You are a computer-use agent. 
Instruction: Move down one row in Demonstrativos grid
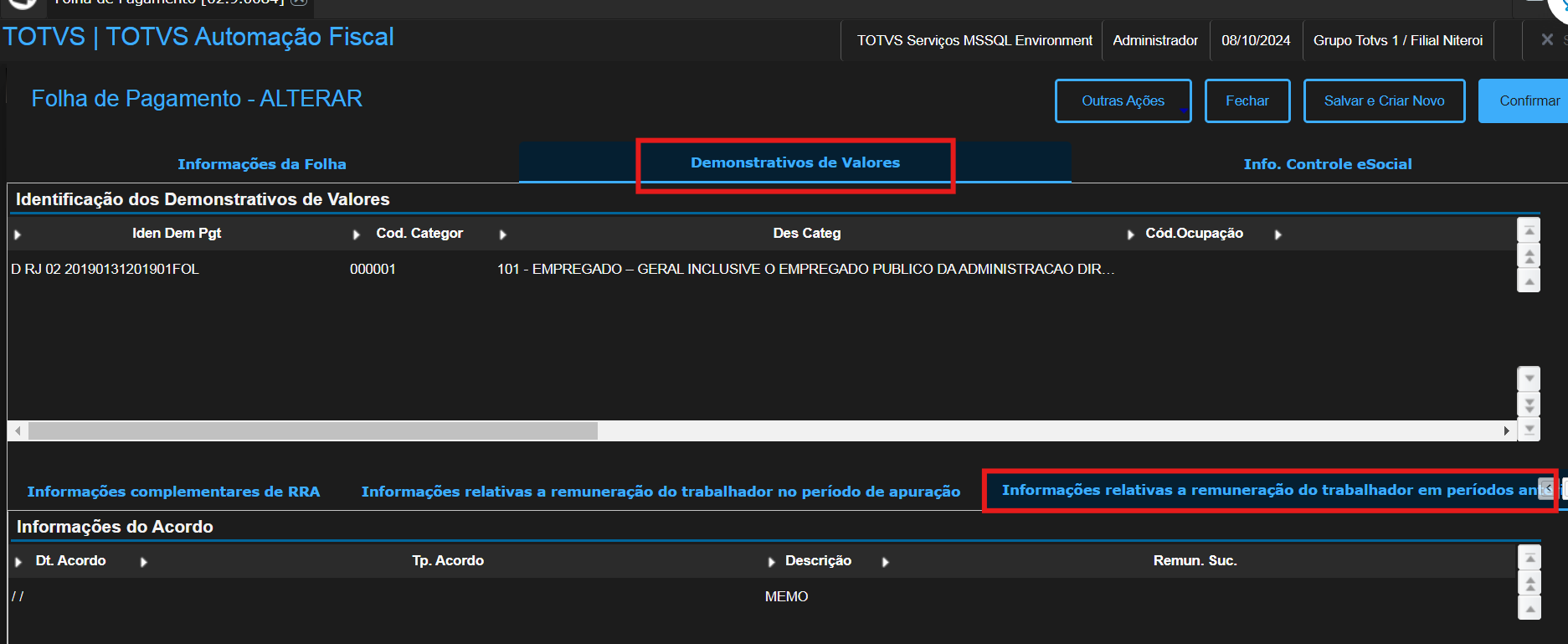pos(1529,379)
